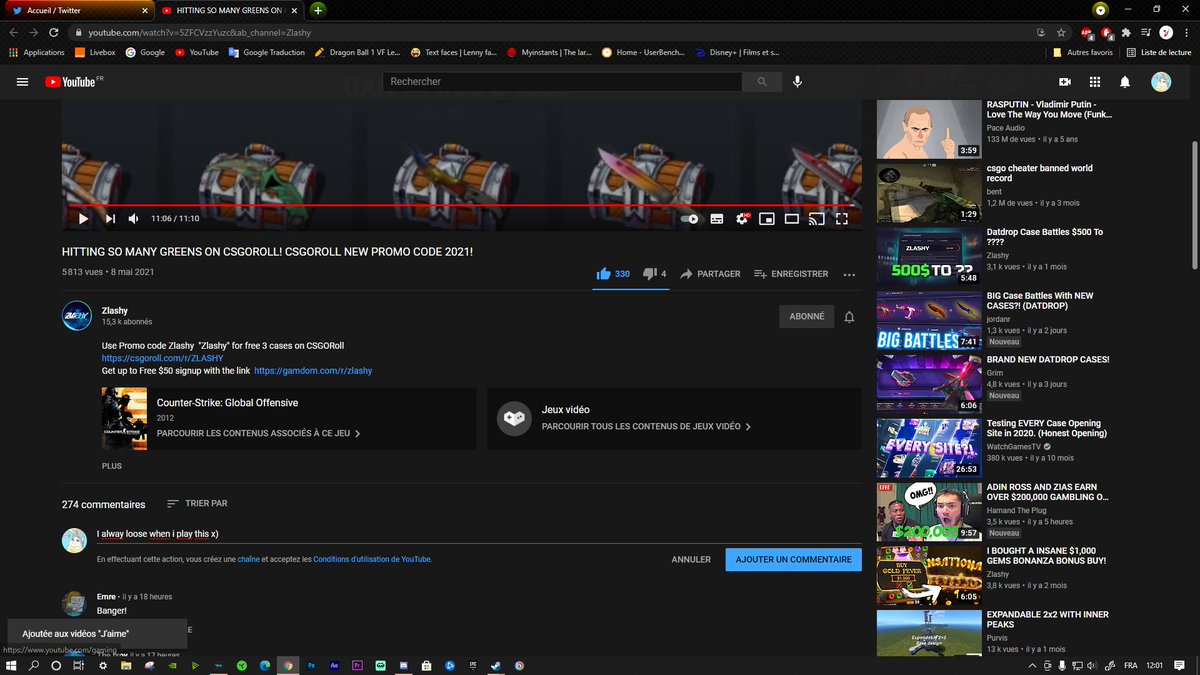Share the video via PARTAGER
This screenshot has height=675, width=1200.
(x=711, y=273)
